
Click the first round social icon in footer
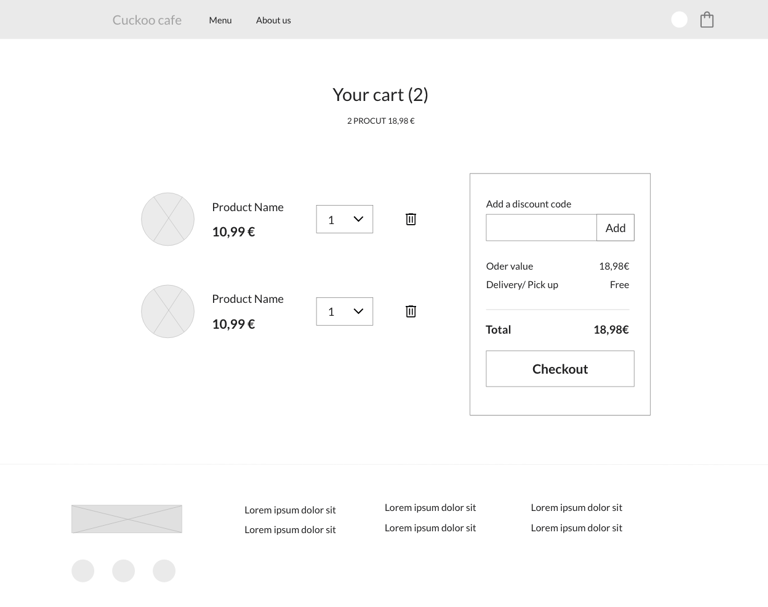pyautogui.click(x=83, y=571)
